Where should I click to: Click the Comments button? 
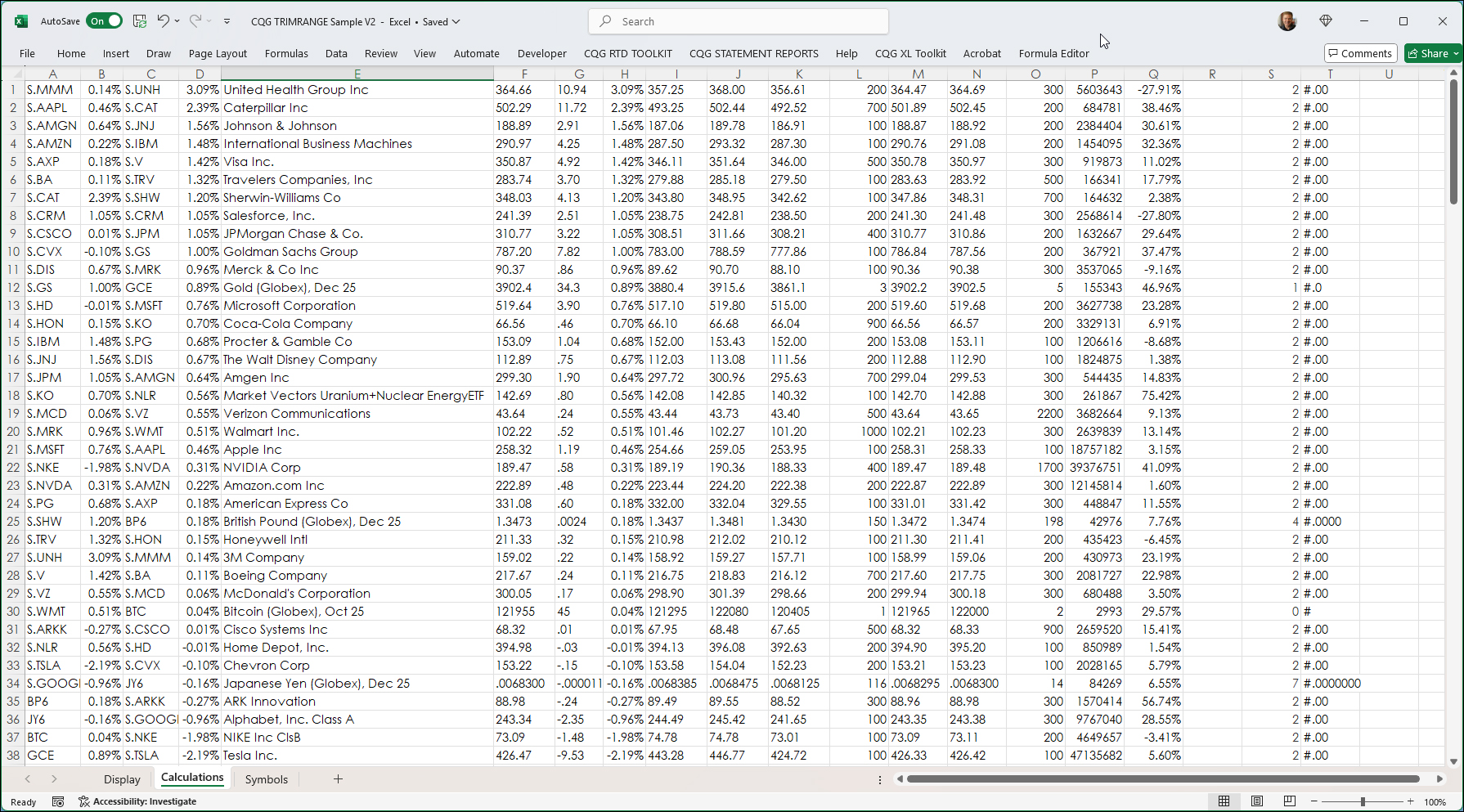click(x=1359, y=53)
